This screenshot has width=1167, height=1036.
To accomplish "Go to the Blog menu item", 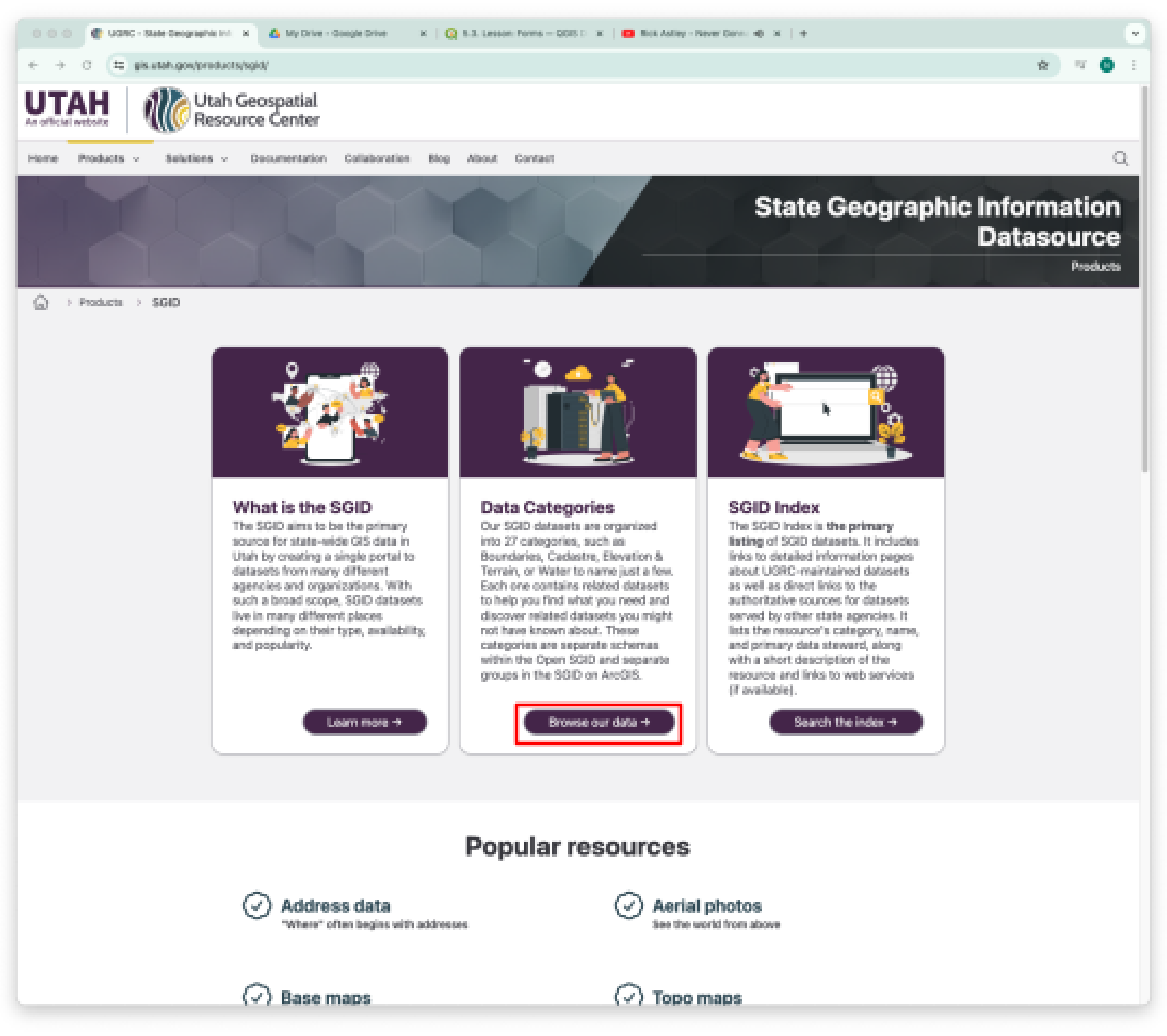I will point(439,158).
